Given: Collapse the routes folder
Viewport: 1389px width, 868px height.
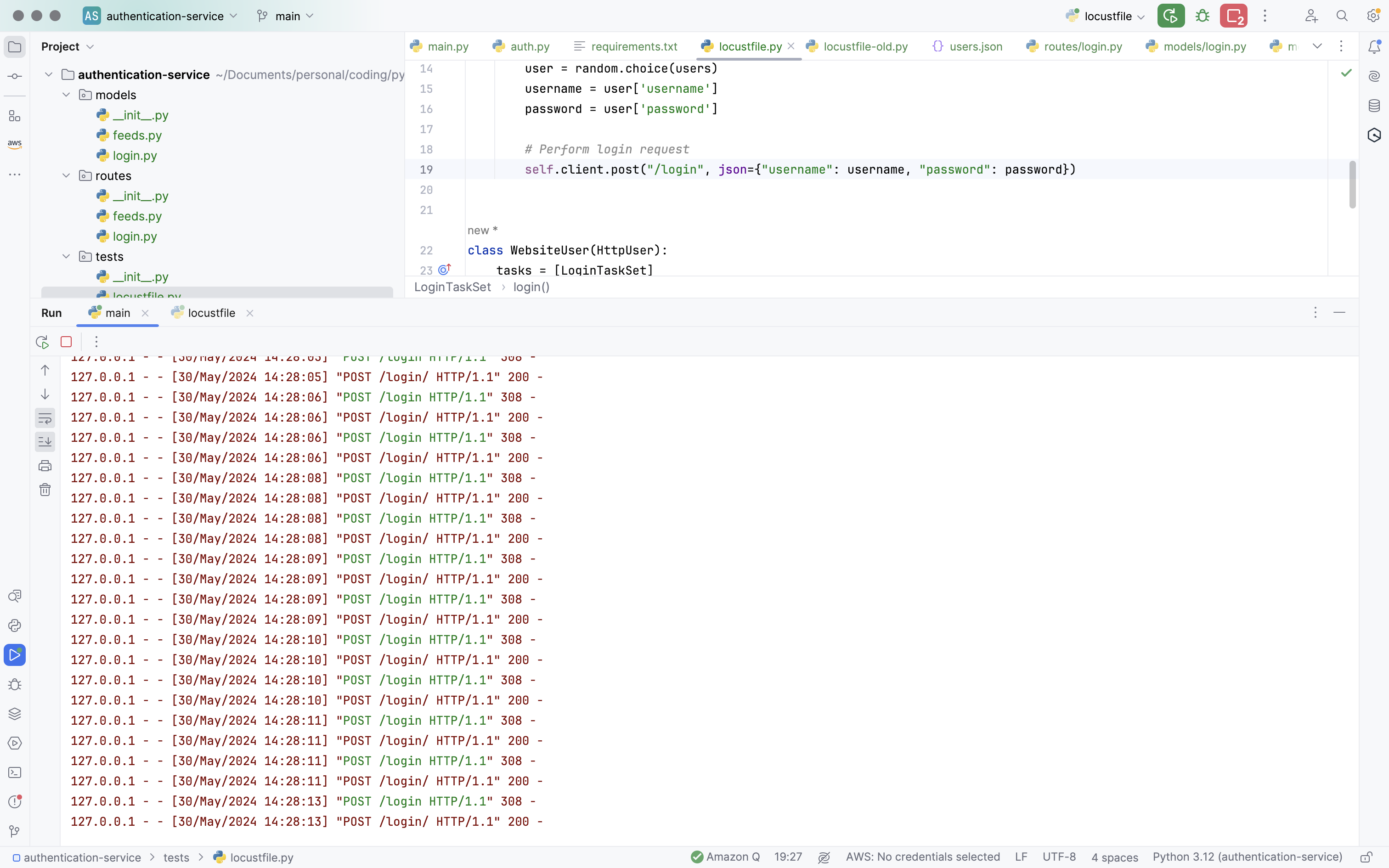Looking at the screenshot, I should pyautogui.click(x=67, y=175).
